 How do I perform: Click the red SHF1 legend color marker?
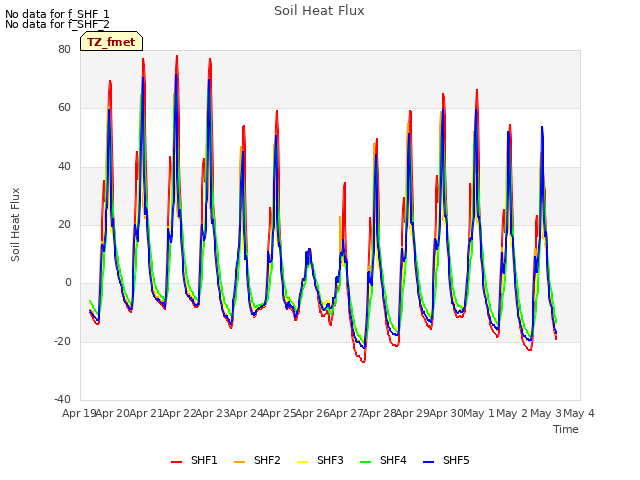coord(176,462)
